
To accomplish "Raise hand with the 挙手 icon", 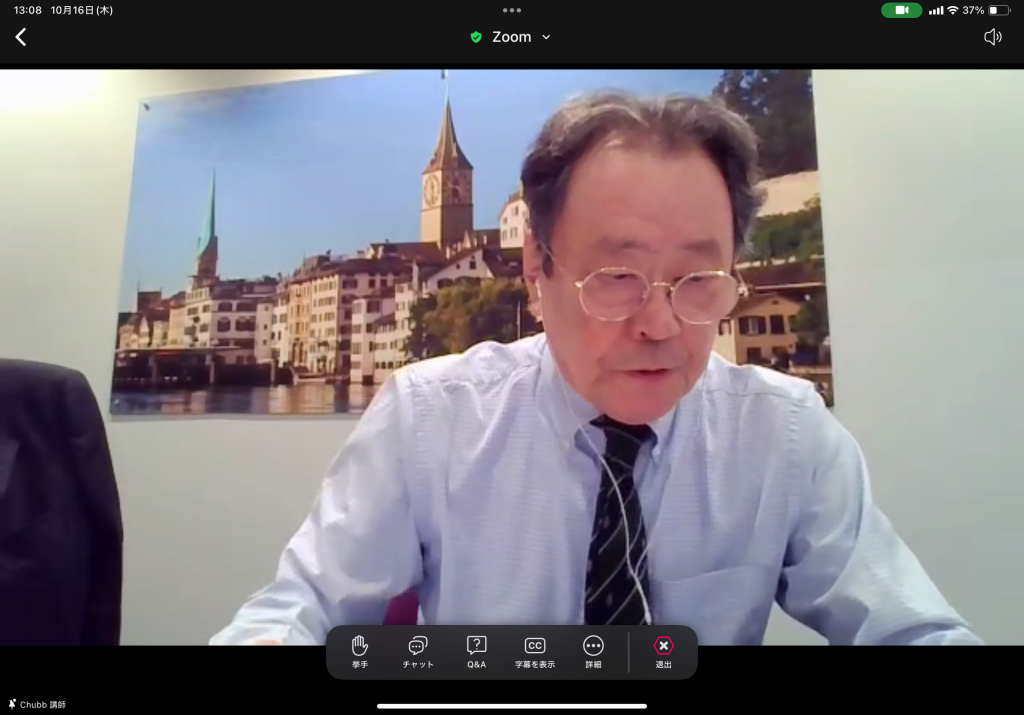I will click(360, 651).
